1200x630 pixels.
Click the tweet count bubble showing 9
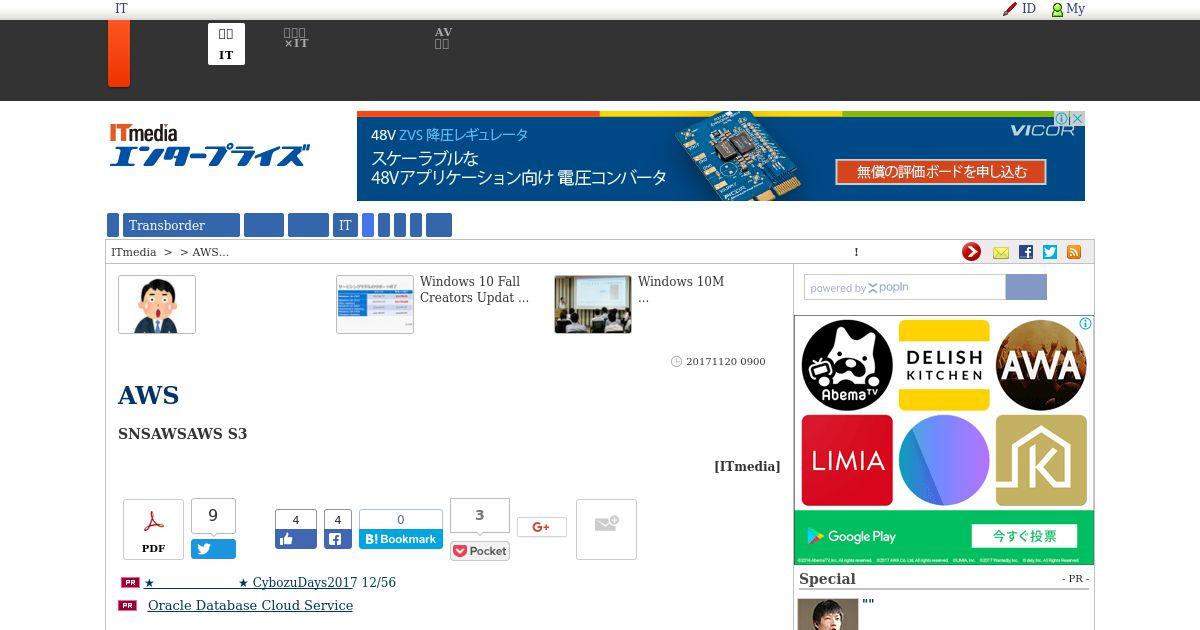(213, 516)
